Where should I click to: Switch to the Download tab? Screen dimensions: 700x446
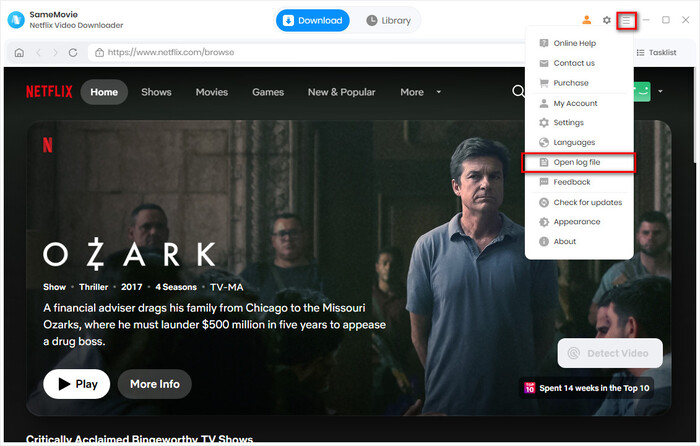coord(312,21)
